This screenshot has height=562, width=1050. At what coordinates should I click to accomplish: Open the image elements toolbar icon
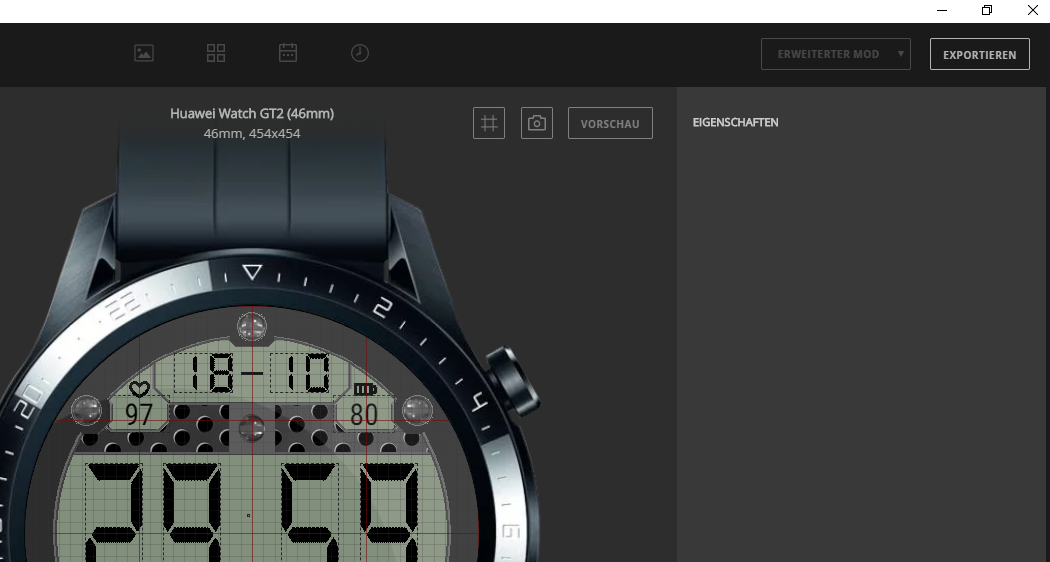[144, 53]
